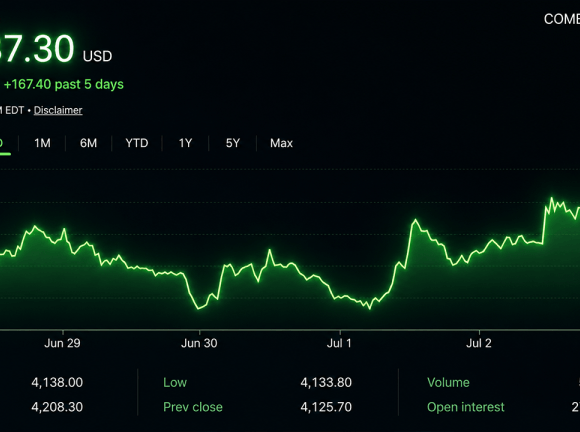Click the Open interest label

(466, 407)
